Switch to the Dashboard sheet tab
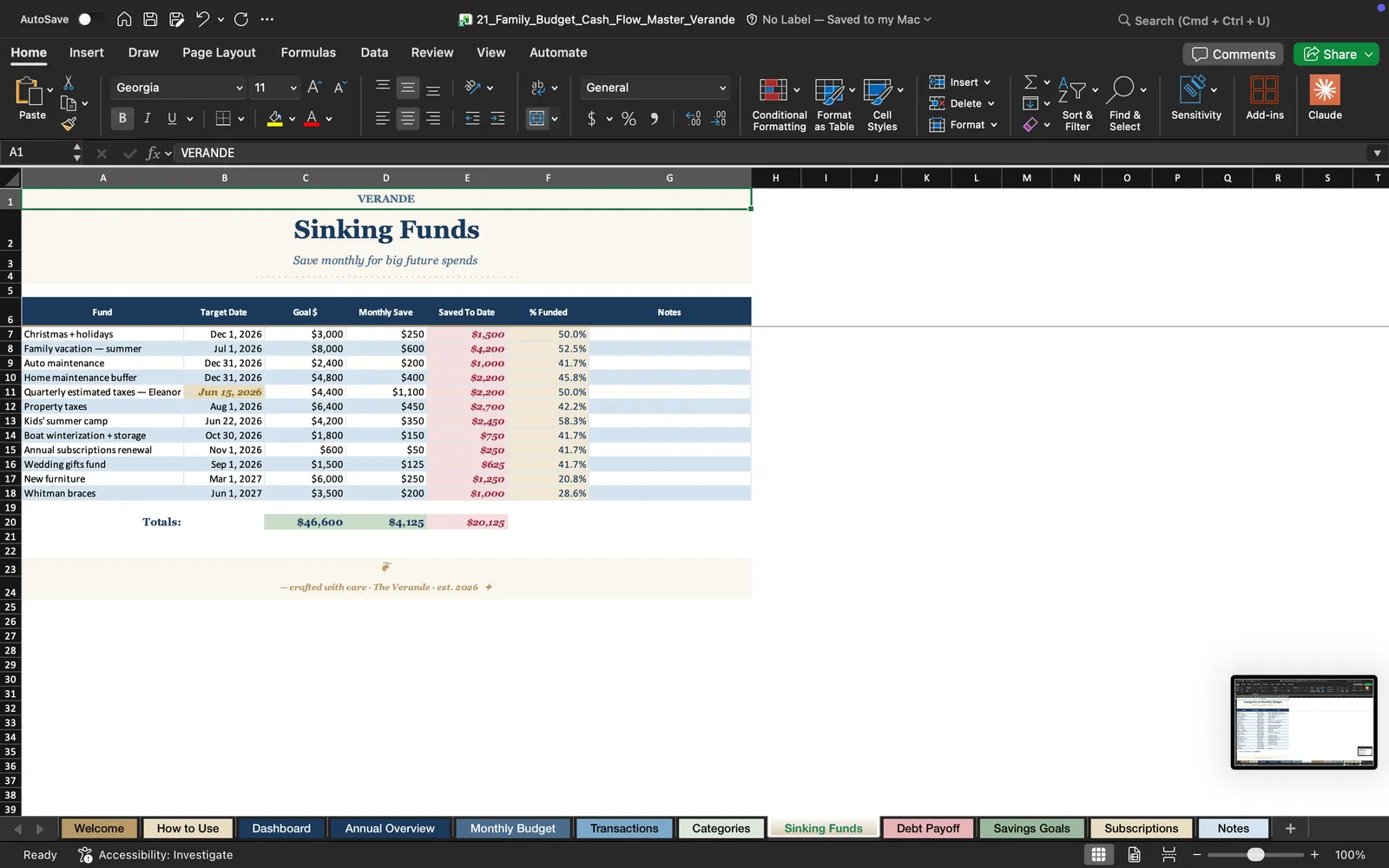Screen dimensions: 1389x868 click(x=281, y=828)
